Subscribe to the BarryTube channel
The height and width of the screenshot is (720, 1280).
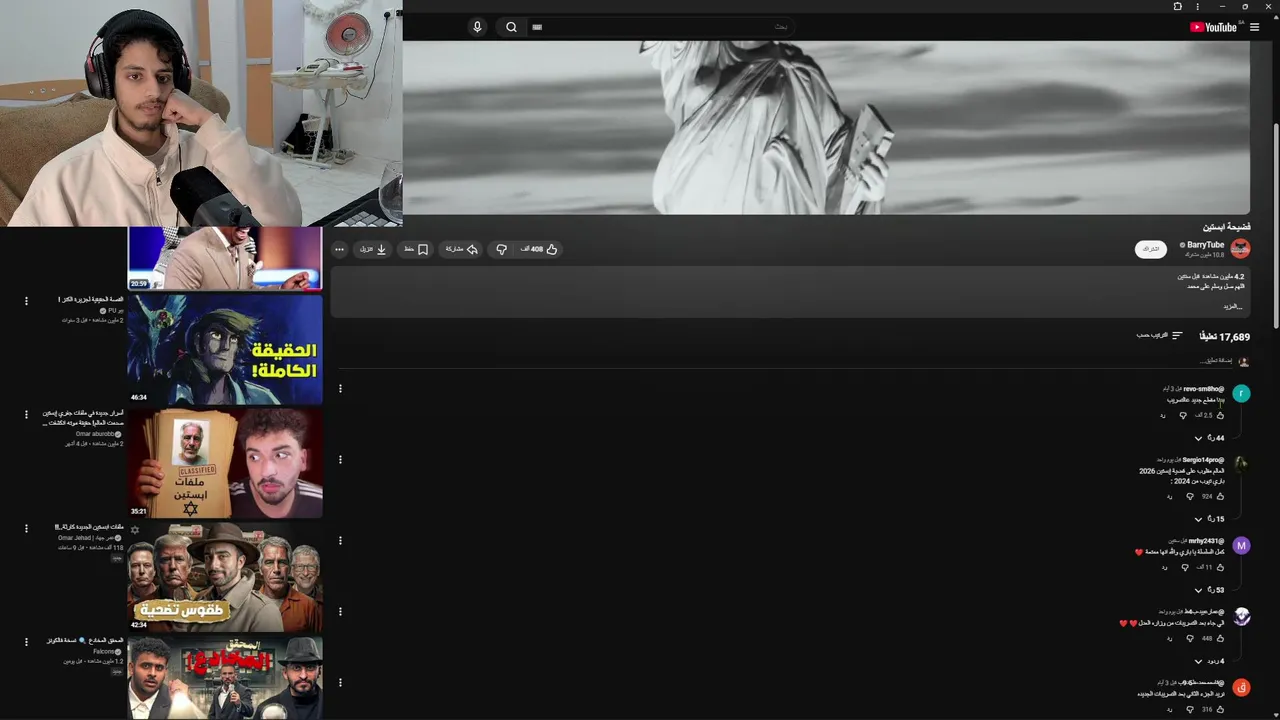1150,249
